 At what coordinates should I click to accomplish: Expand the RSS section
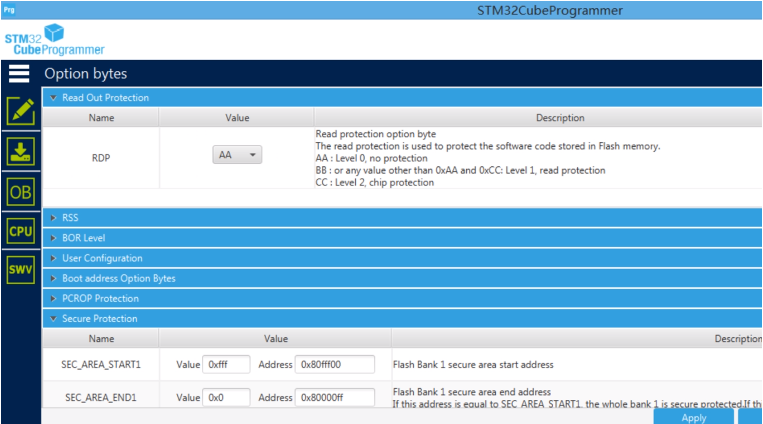tap(402, 218)
